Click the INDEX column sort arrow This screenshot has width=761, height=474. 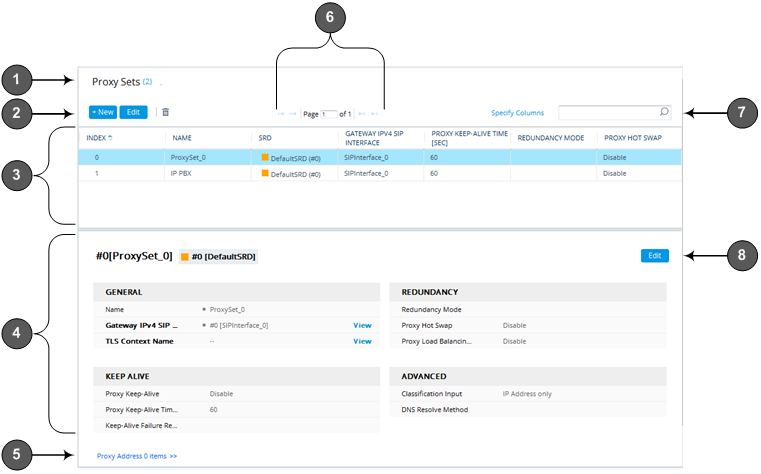click(110, 137)
